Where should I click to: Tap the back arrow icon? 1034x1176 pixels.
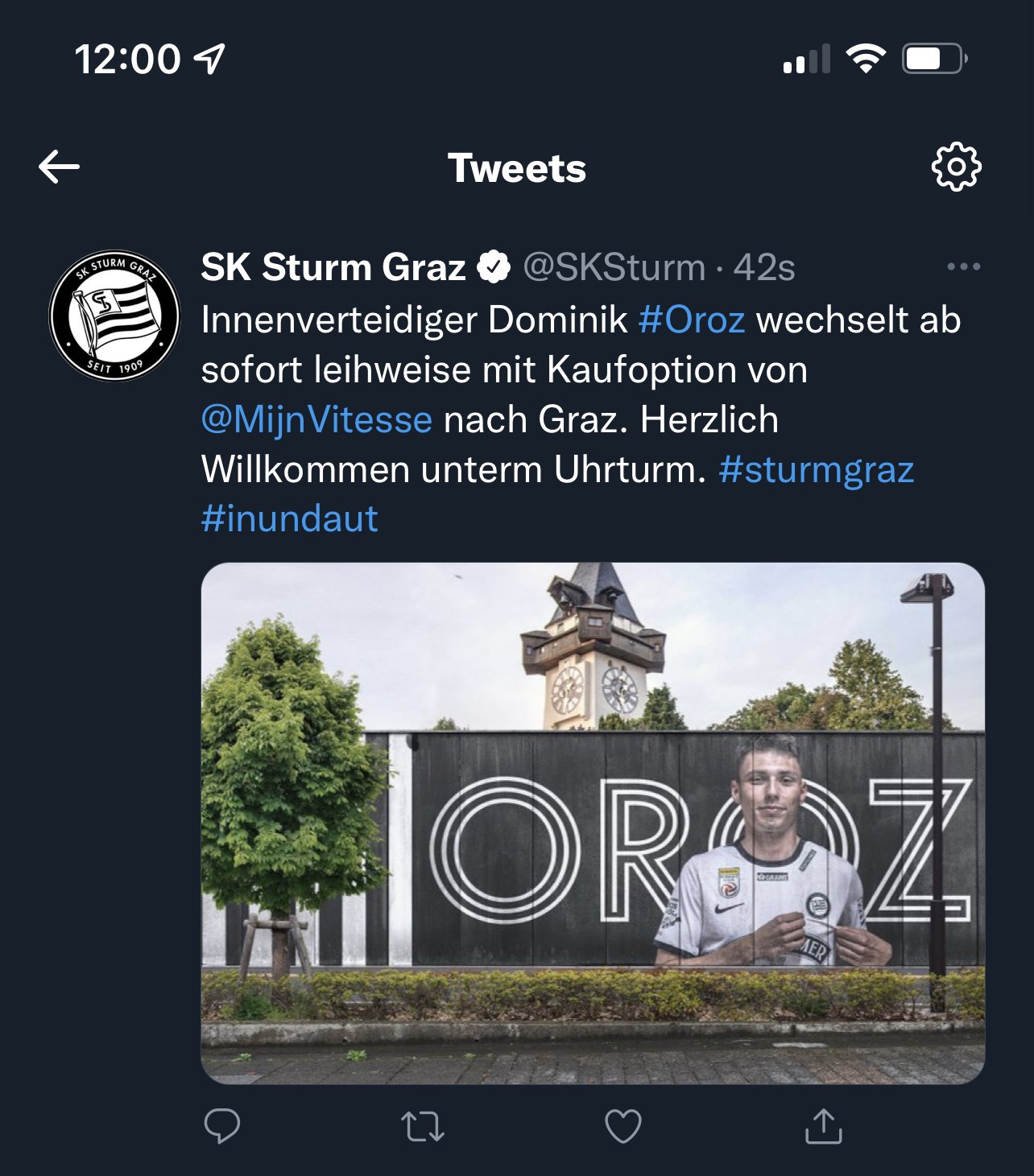pos(59,167)
